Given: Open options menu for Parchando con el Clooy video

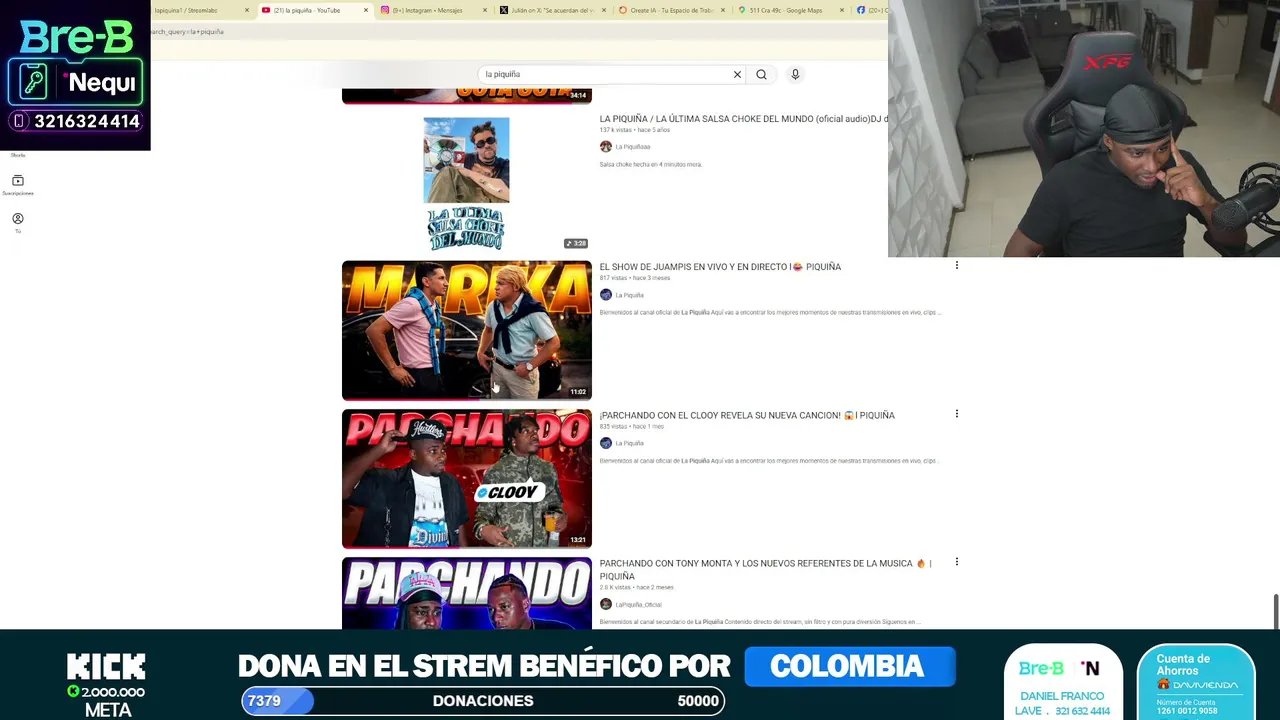Looking at the screenshot, I should [x=957, y=414].
